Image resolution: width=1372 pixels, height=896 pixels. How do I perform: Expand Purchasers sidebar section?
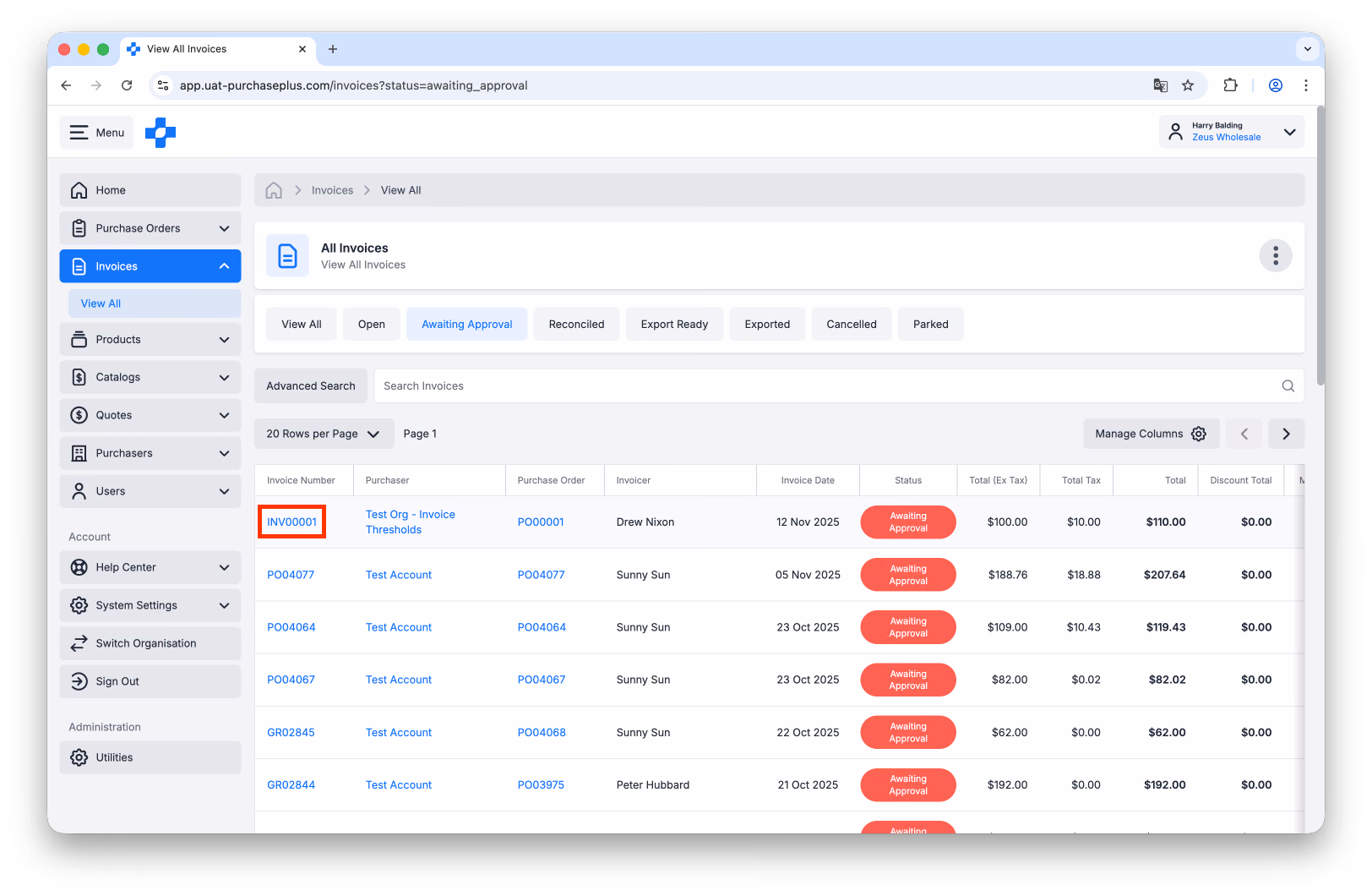(x=150, y=453)
